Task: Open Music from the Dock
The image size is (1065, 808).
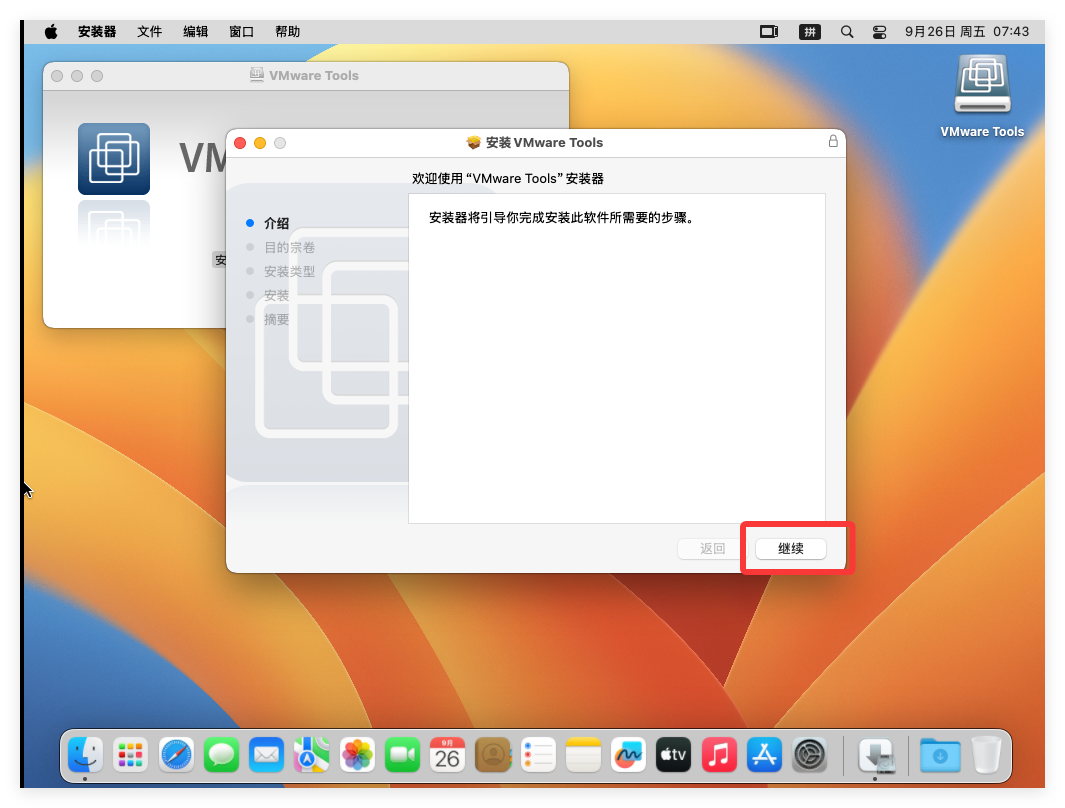Action: pyautogui.click(x=719, y=755)
